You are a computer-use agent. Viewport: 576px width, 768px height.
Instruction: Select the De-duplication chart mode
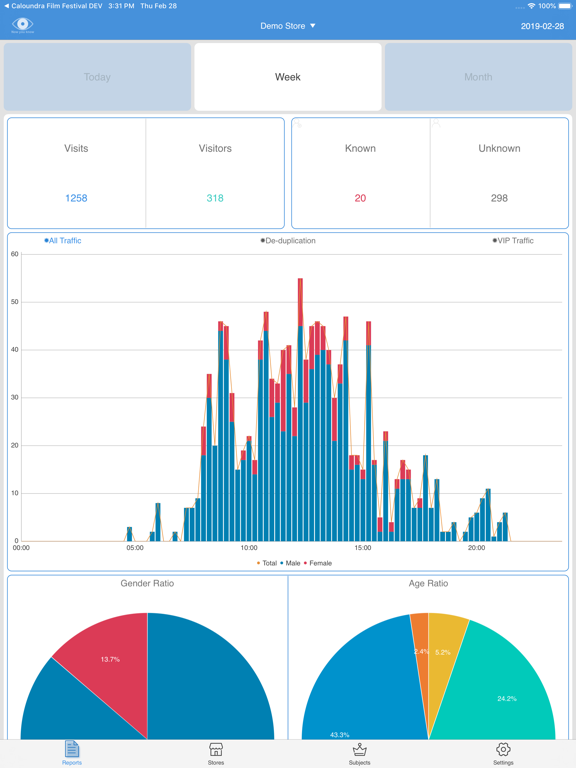click(x=288, y=240)
